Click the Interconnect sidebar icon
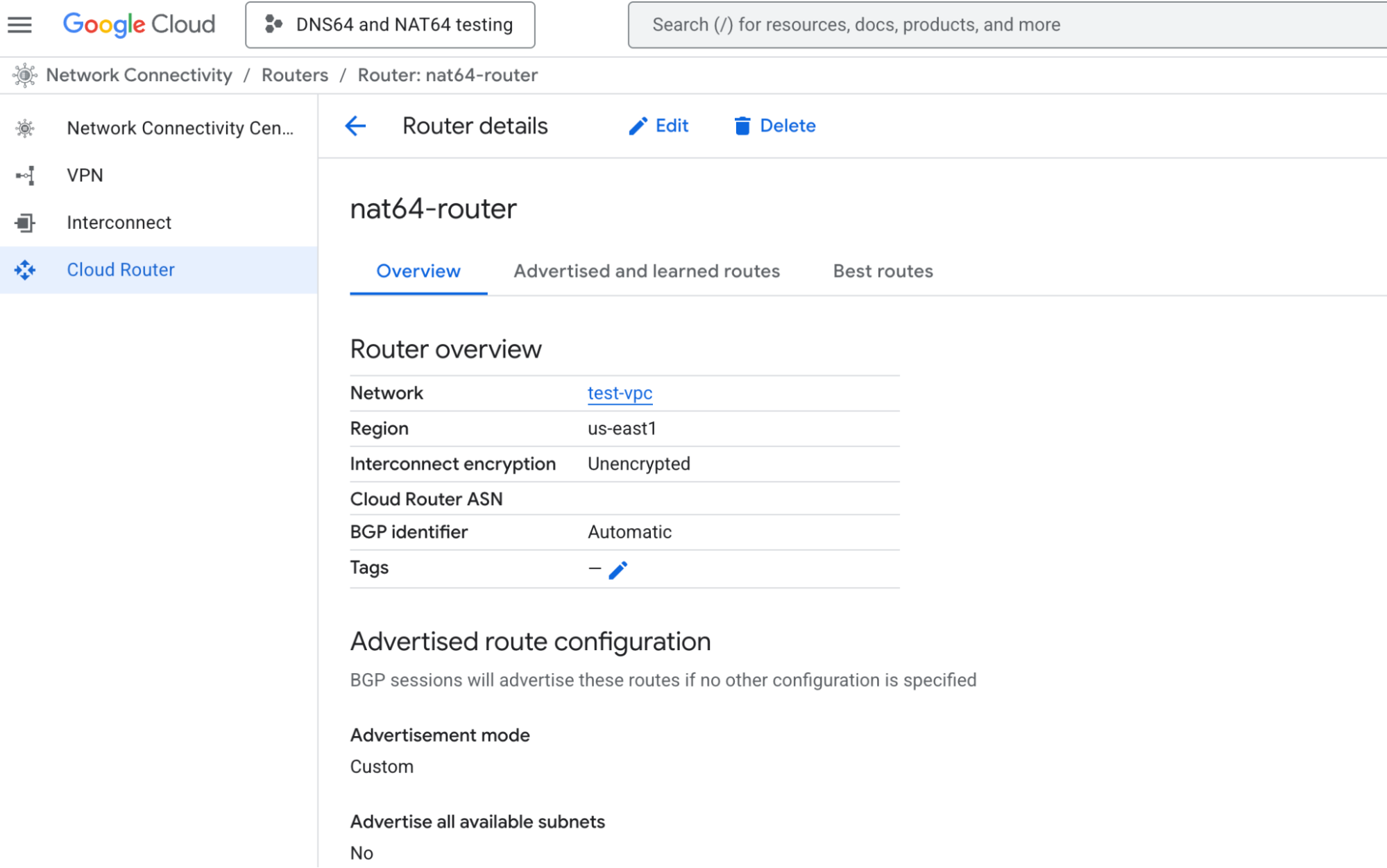1387x868 pixels. [x=25, y=223]
